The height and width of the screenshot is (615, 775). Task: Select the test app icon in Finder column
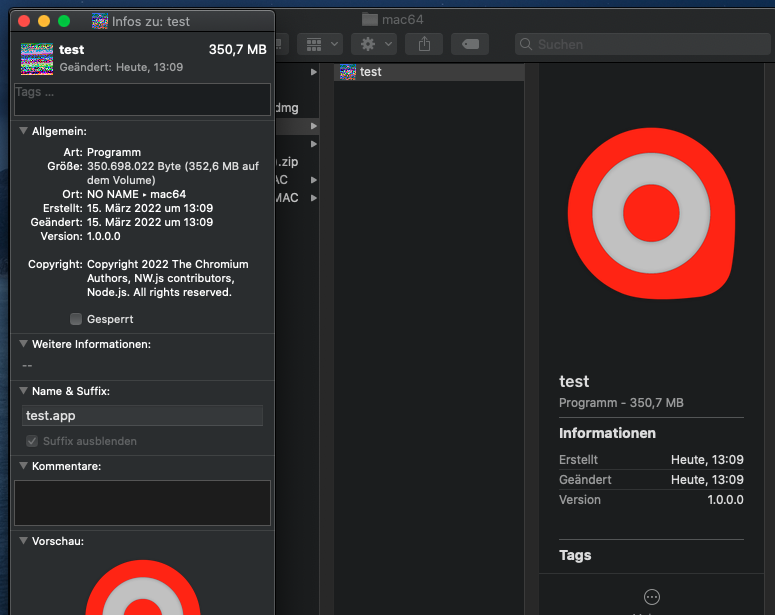pyautogui.click(x=348, y=72)
